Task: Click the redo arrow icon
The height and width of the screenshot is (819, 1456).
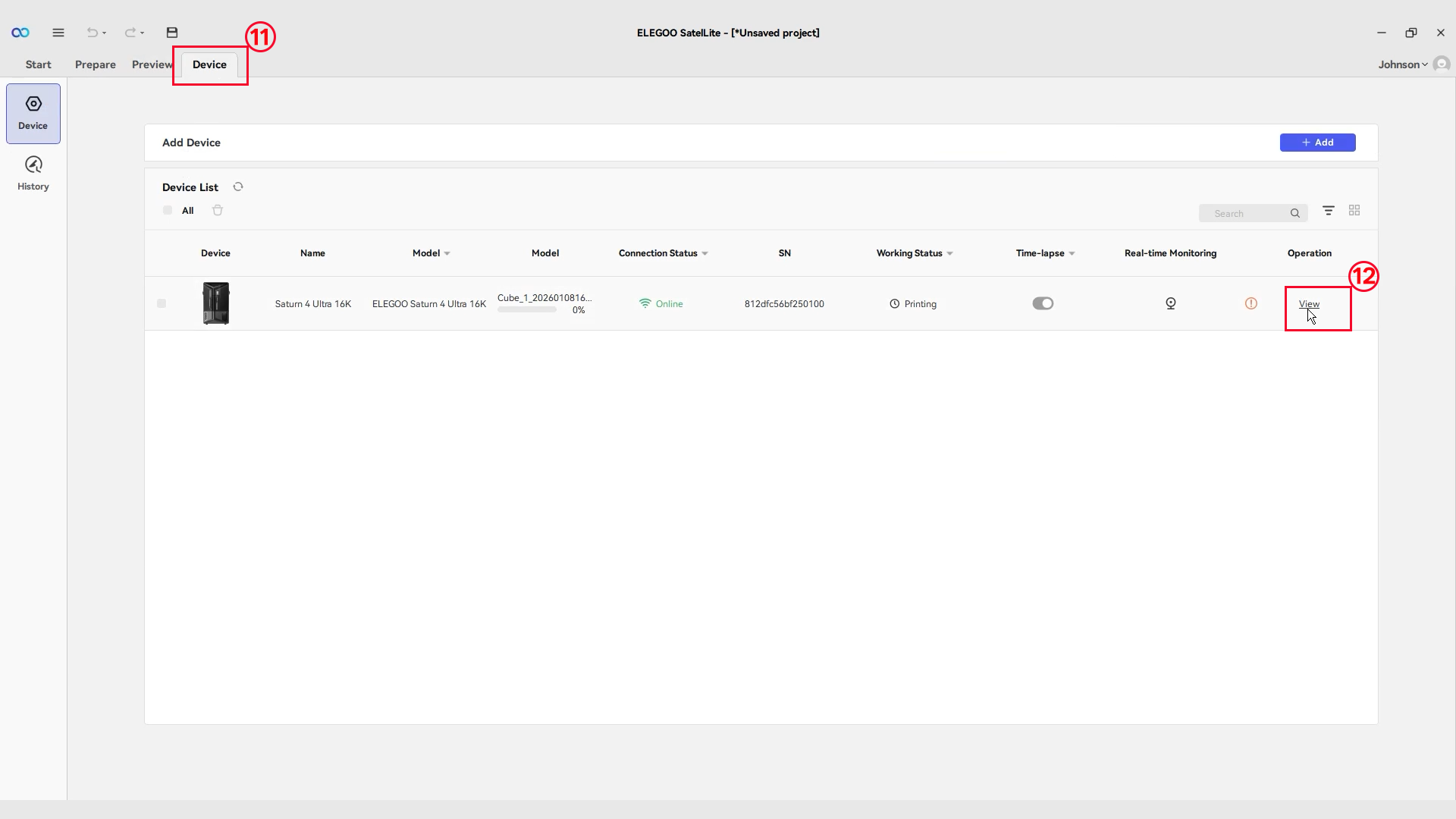Action: point(130,33)
